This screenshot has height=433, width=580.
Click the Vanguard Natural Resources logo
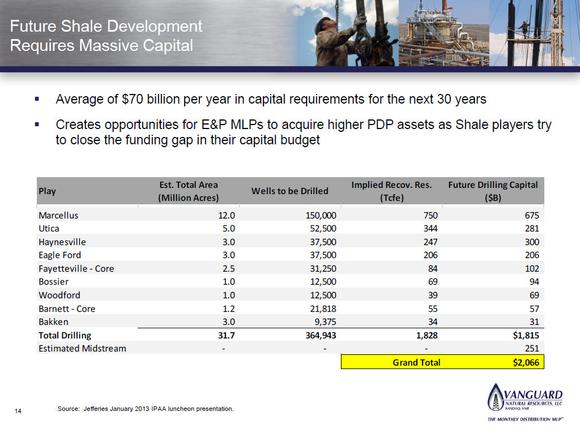tap(525, 402)
